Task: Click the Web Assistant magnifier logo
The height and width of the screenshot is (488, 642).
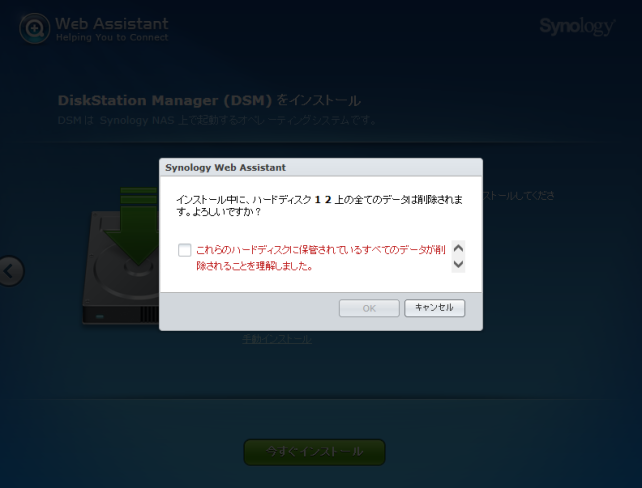Action: [34, 28]
